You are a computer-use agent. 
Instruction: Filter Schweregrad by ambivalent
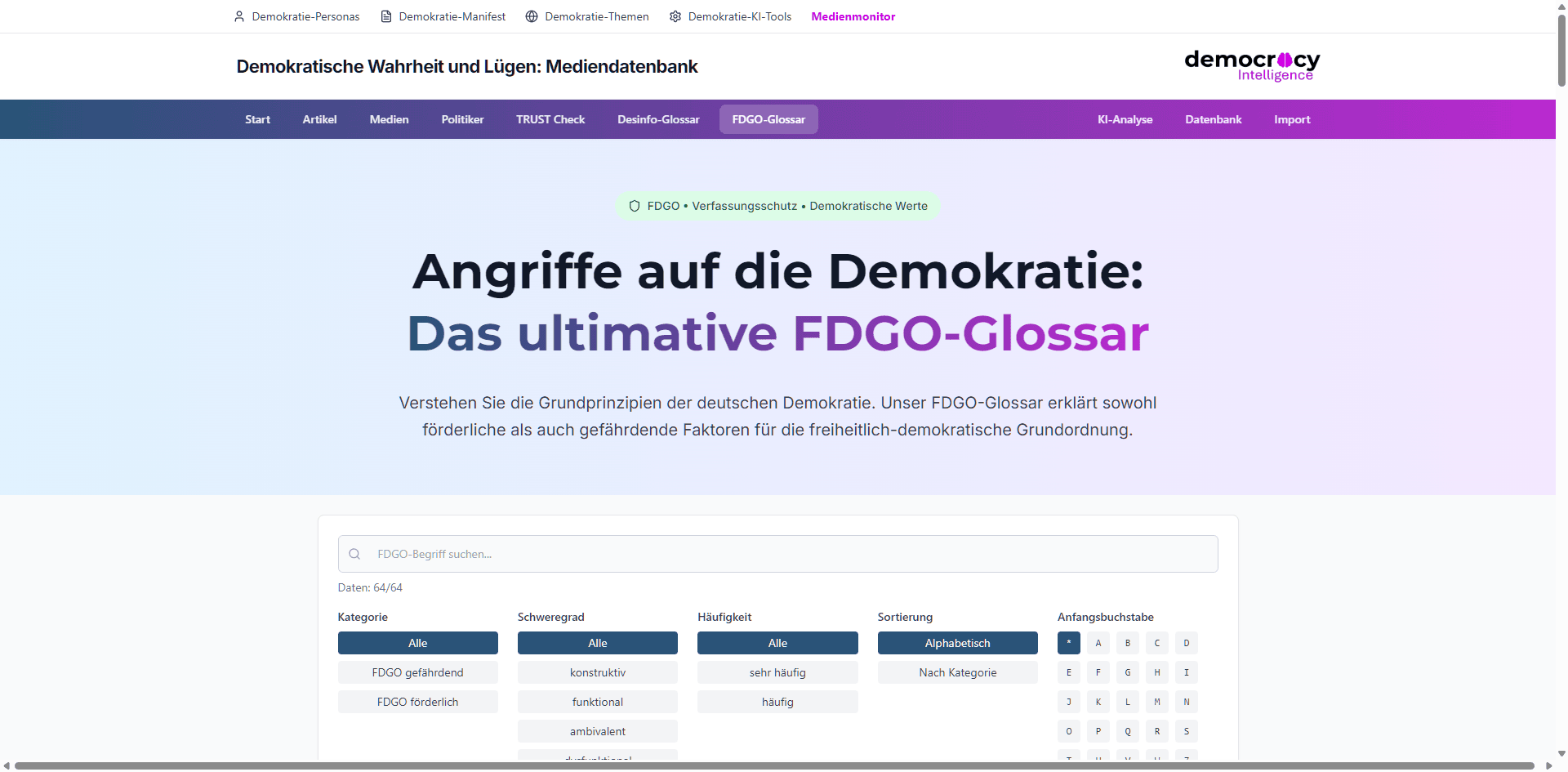[598, 731]
